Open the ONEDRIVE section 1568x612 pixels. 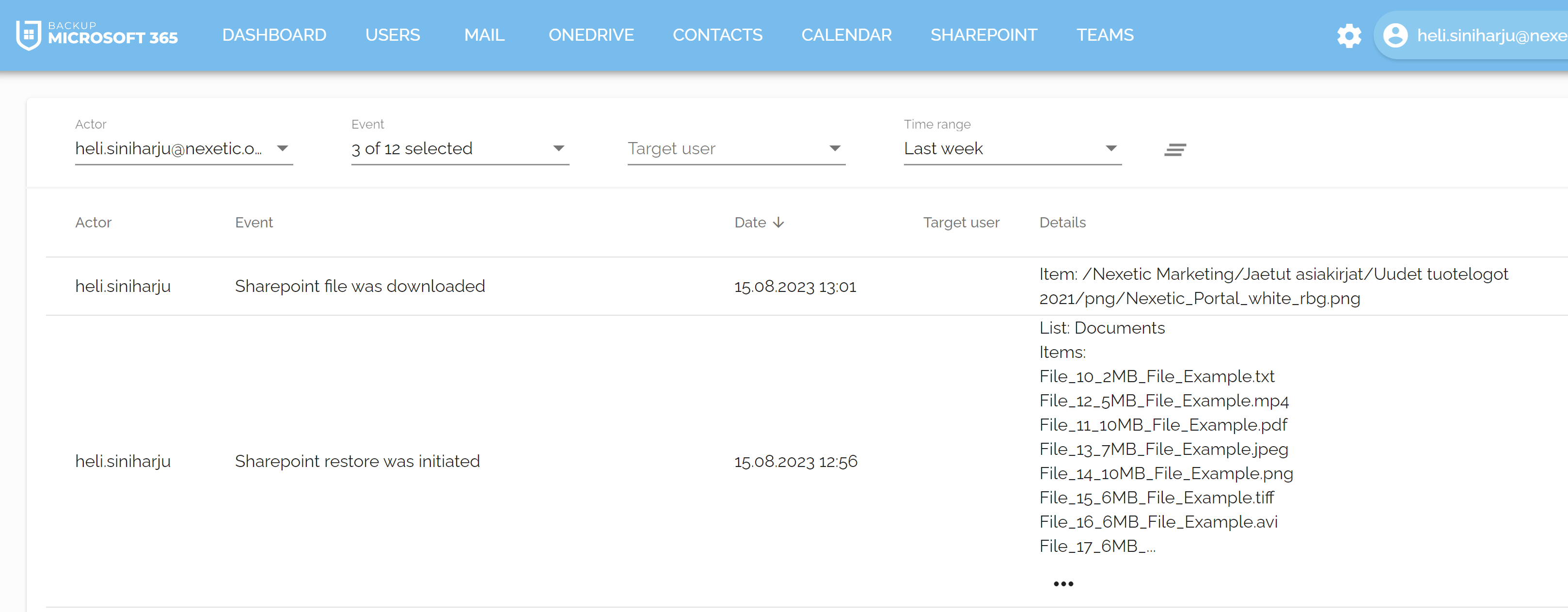click(591, 35)
